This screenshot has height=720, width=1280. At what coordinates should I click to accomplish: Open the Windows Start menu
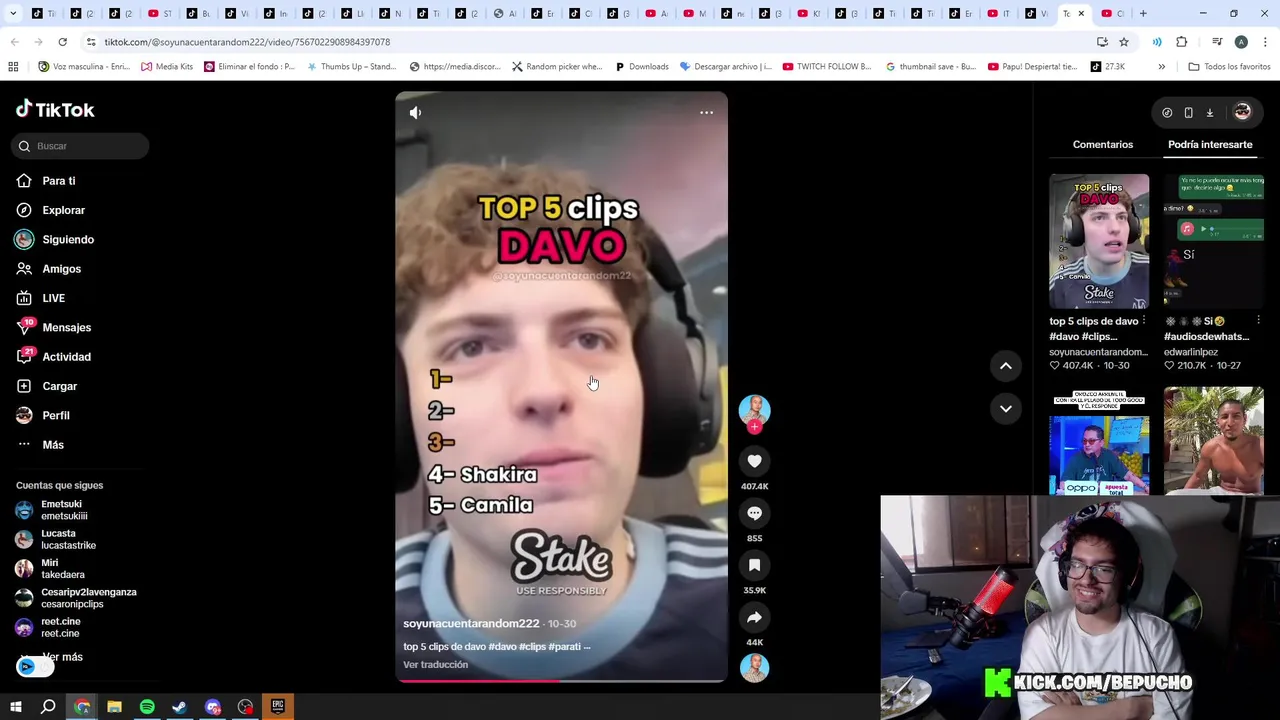coord(16,707)
